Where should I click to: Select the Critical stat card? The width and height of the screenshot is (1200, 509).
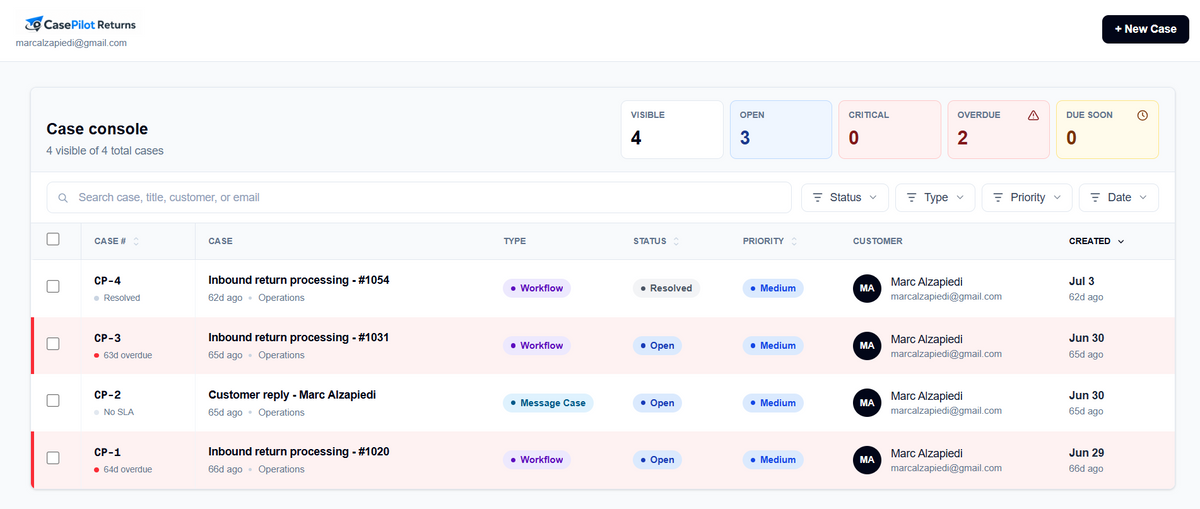tap(890, 129)
